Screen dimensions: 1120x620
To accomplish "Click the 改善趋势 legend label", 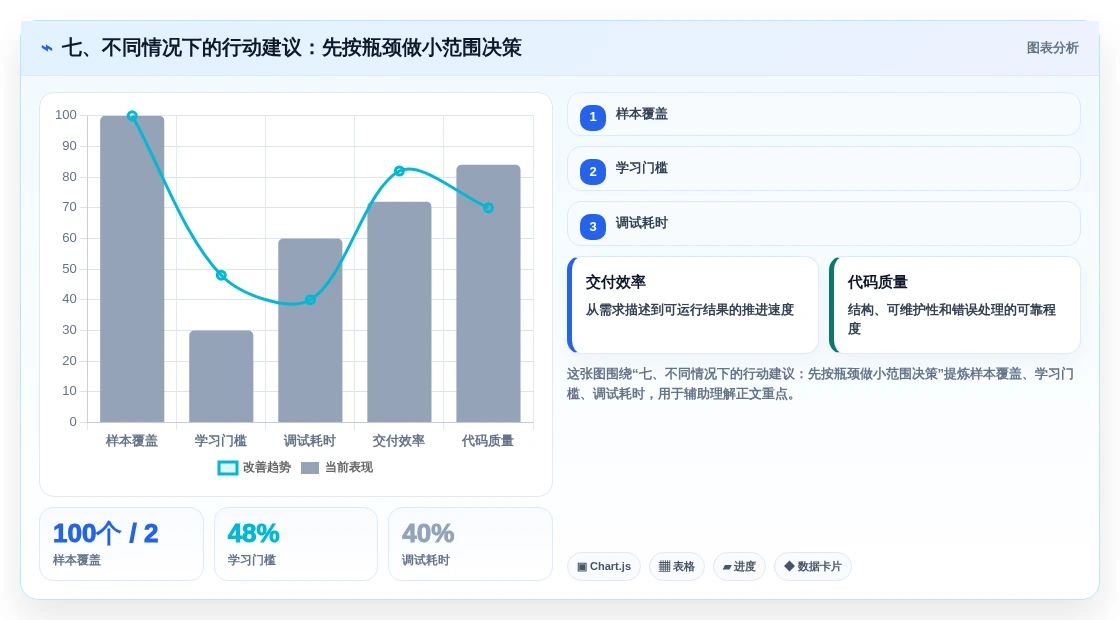I will (267, 467).
